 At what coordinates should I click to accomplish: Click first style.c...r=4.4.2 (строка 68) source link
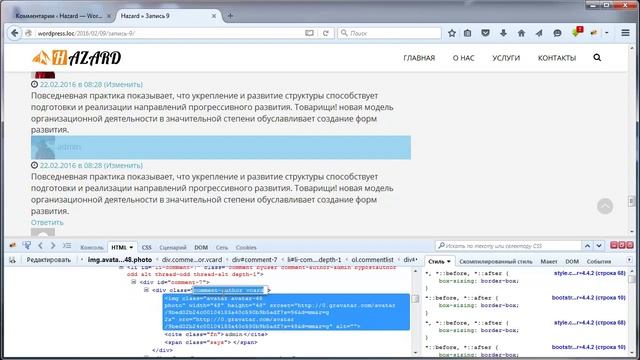589,273
